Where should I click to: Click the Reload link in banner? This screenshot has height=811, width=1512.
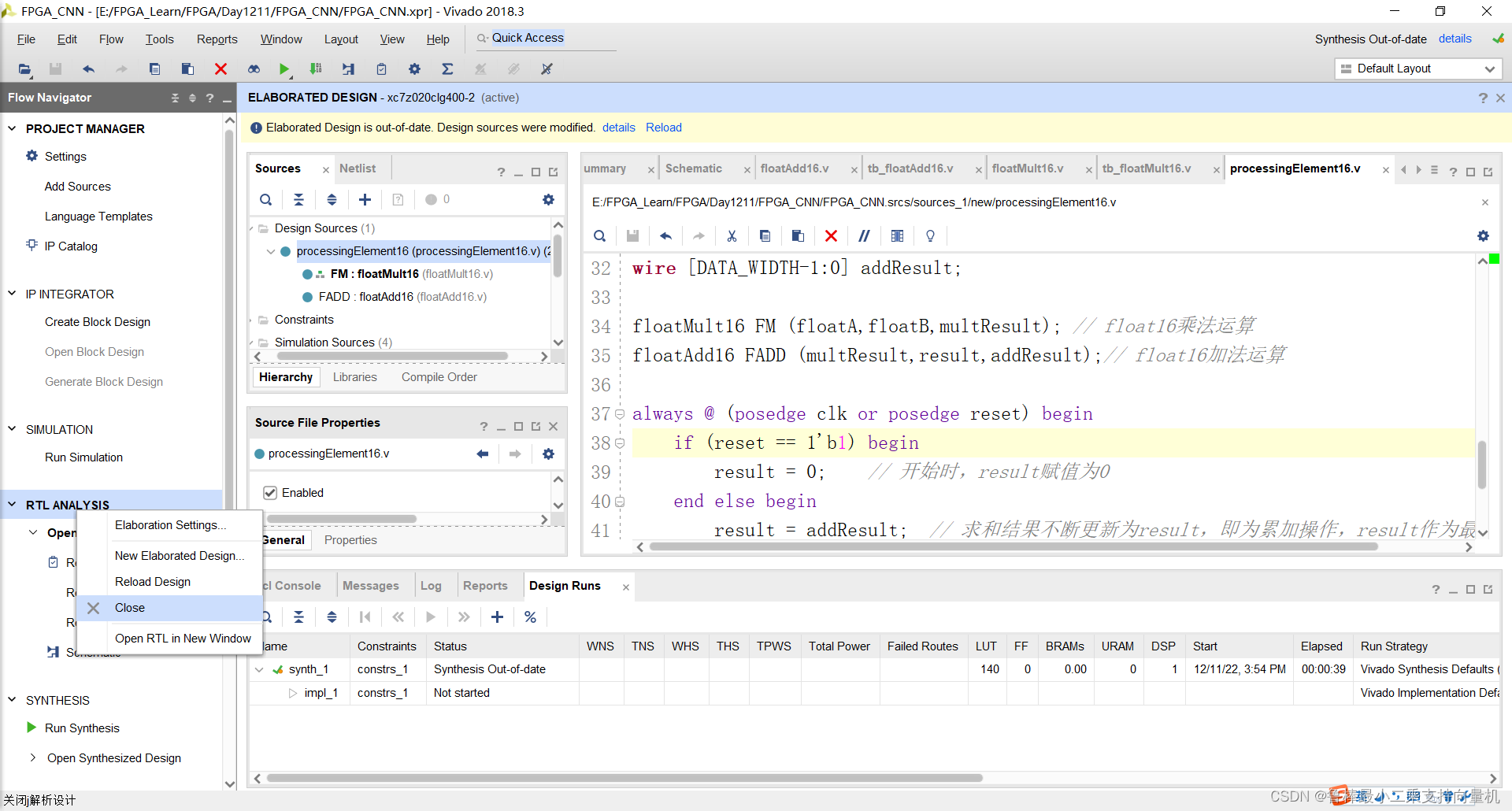tap(664, 128)
